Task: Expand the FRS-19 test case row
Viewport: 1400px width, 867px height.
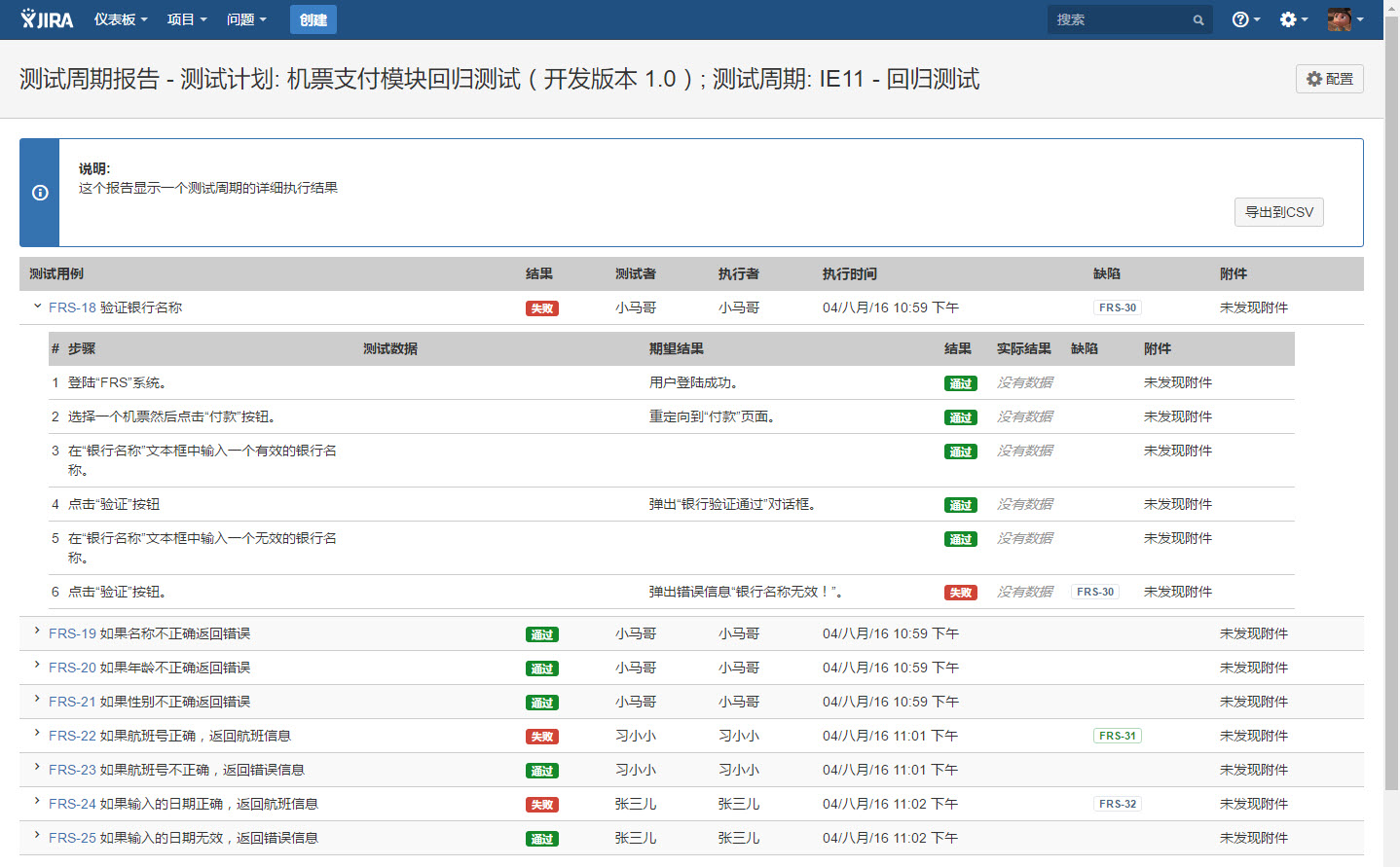Action: pyautogui.click(x=37, y=632)
